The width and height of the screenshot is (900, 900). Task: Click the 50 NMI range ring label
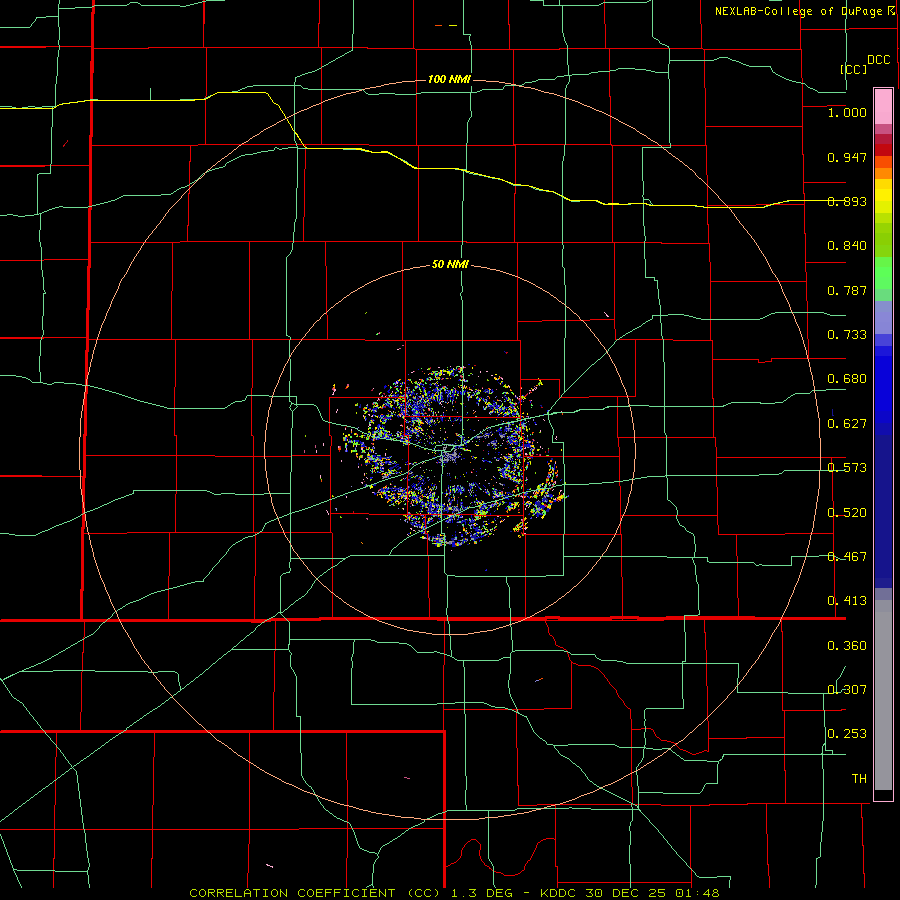(x=449, y=265)
